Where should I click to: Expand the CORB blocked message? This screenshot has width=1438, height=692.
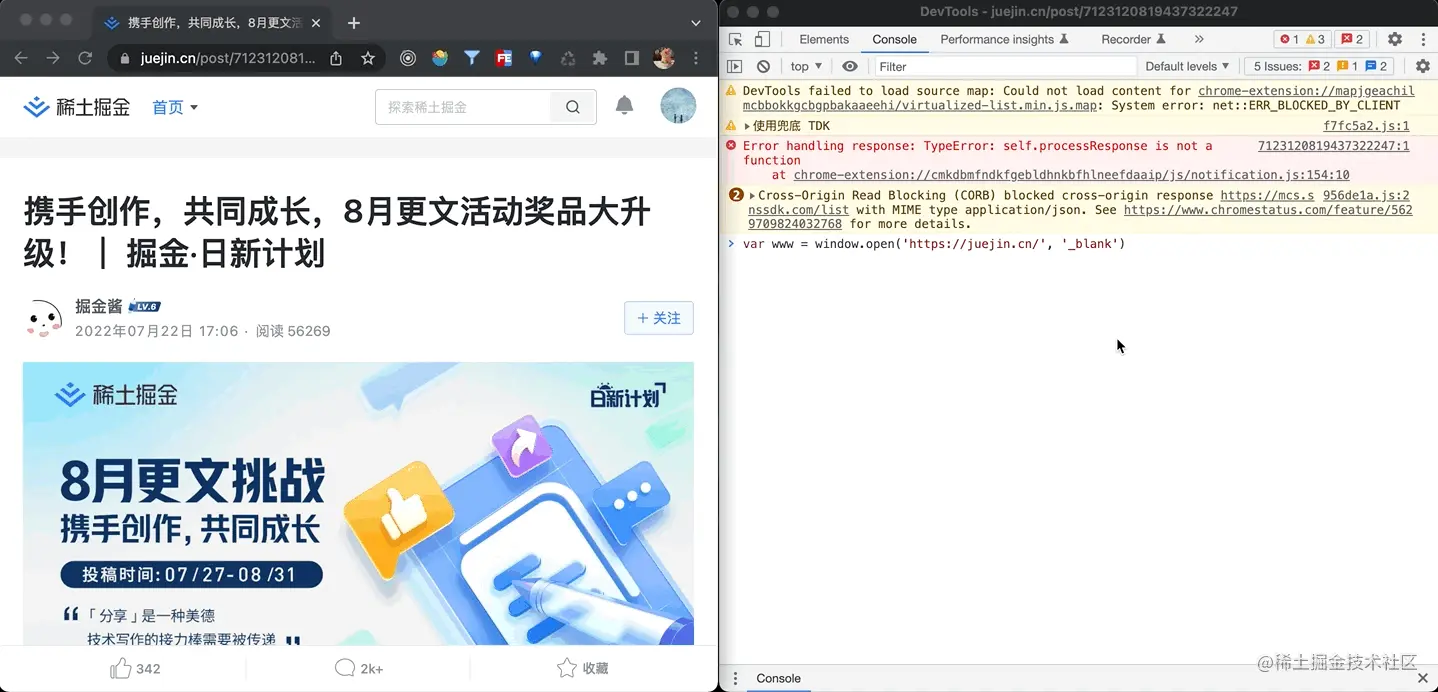pos(752,196)
